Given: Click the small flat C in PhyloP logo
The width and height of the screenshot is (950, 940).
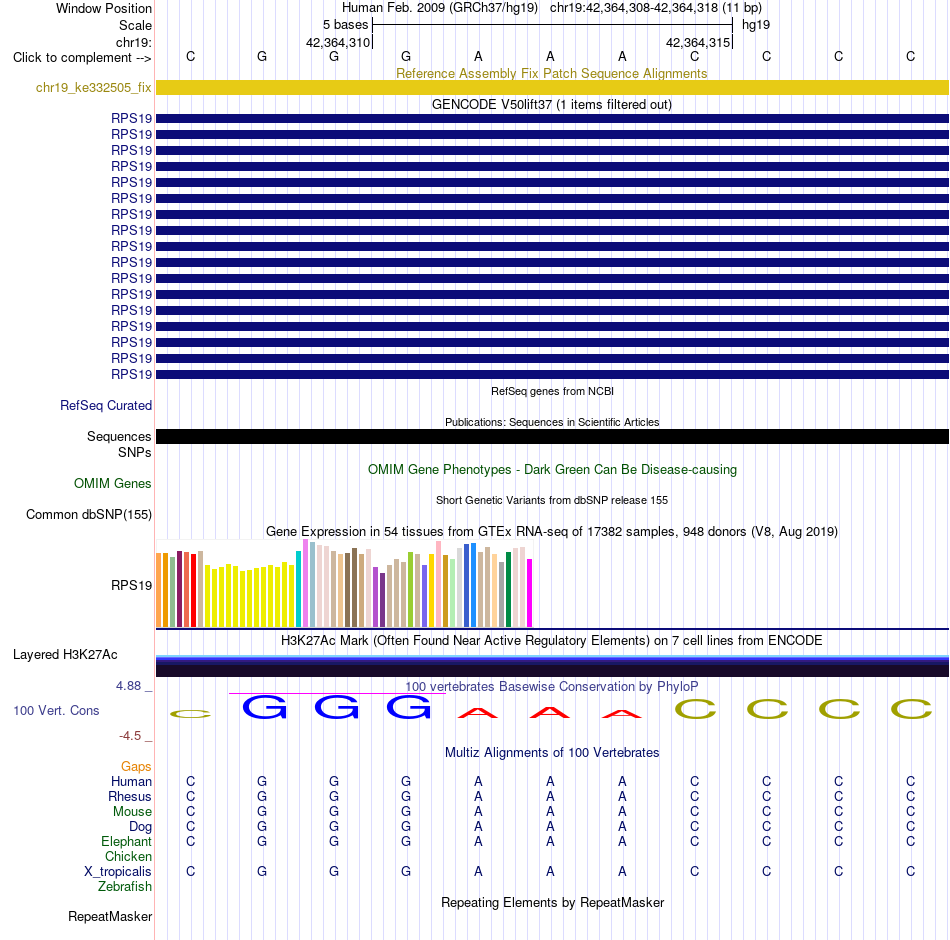Looking at the screenshot, I should [x=190, y=714].
